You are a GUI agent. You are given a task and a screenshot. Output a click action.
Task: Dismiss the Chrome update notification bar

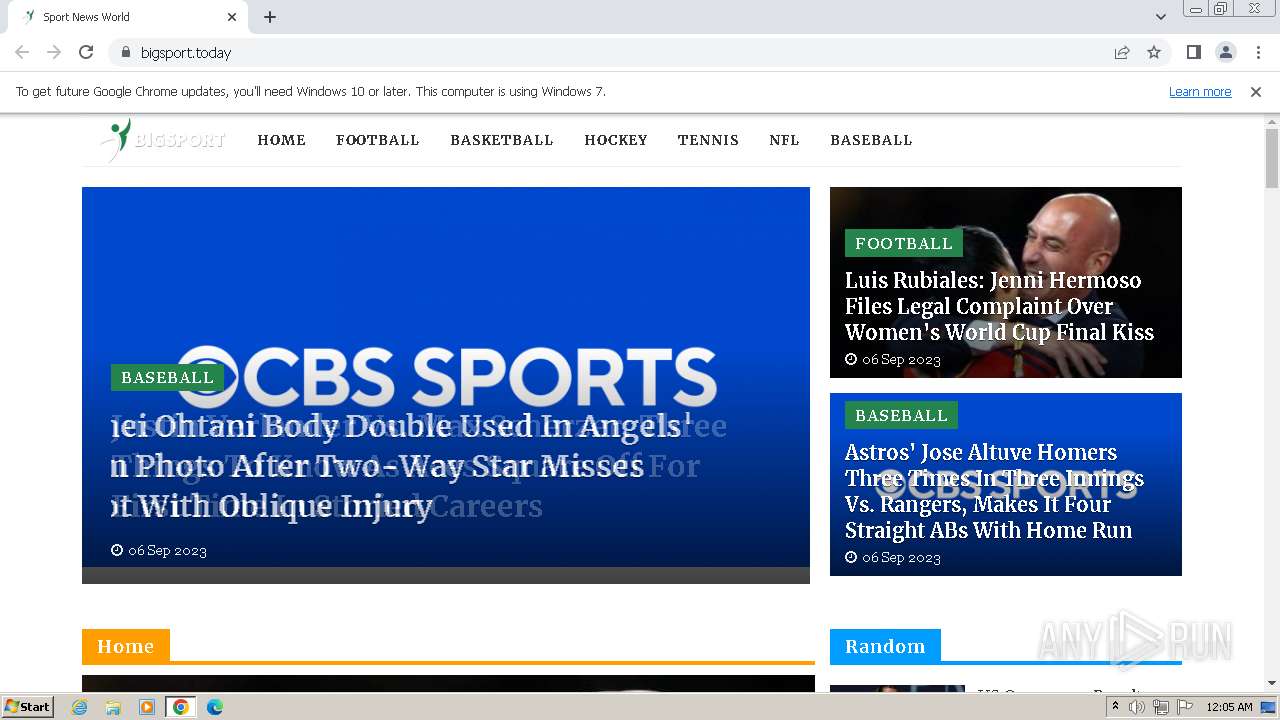[x=1255, y=91]
